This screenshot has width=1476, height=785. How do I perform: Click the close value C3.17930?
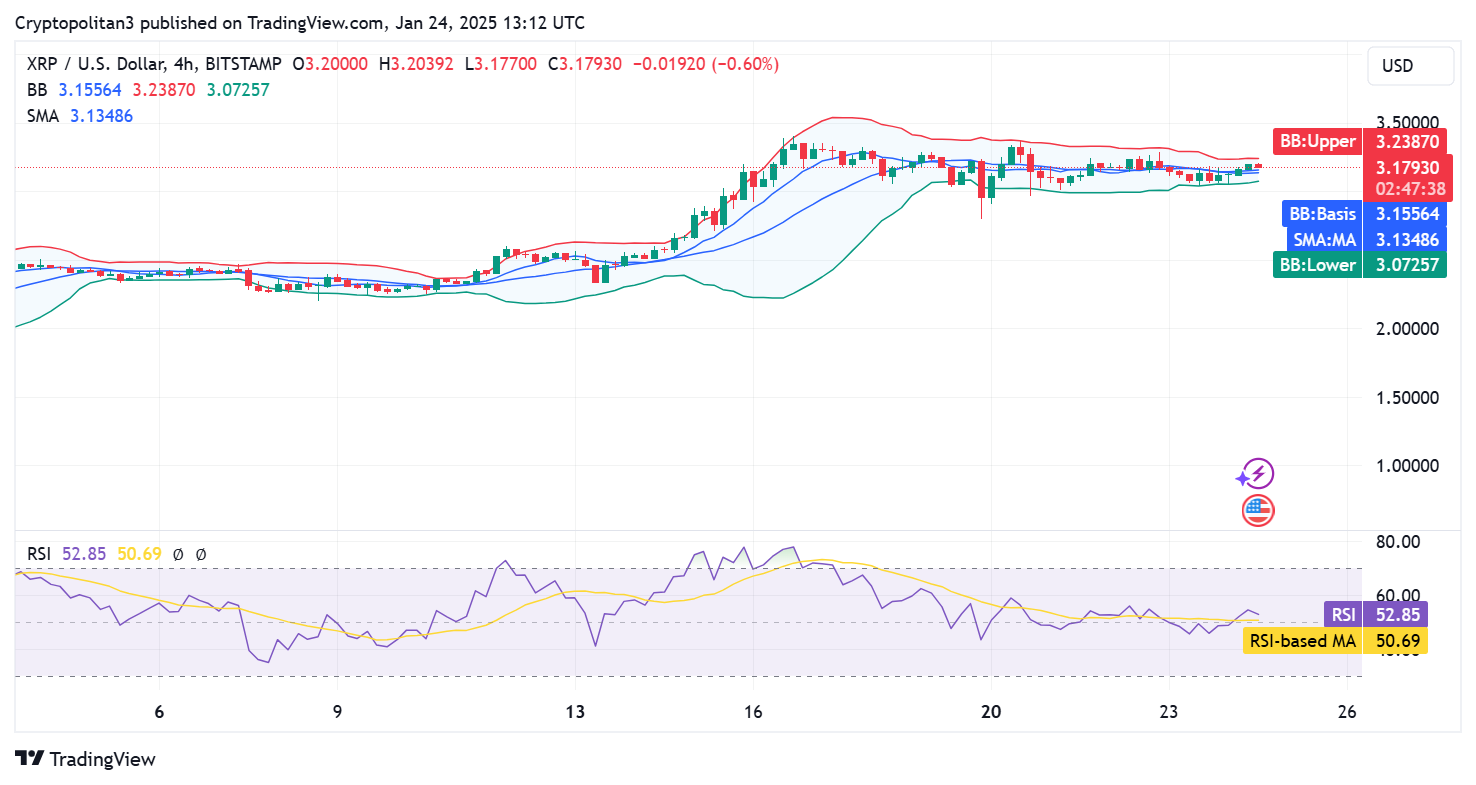click(x=584, y=64)
